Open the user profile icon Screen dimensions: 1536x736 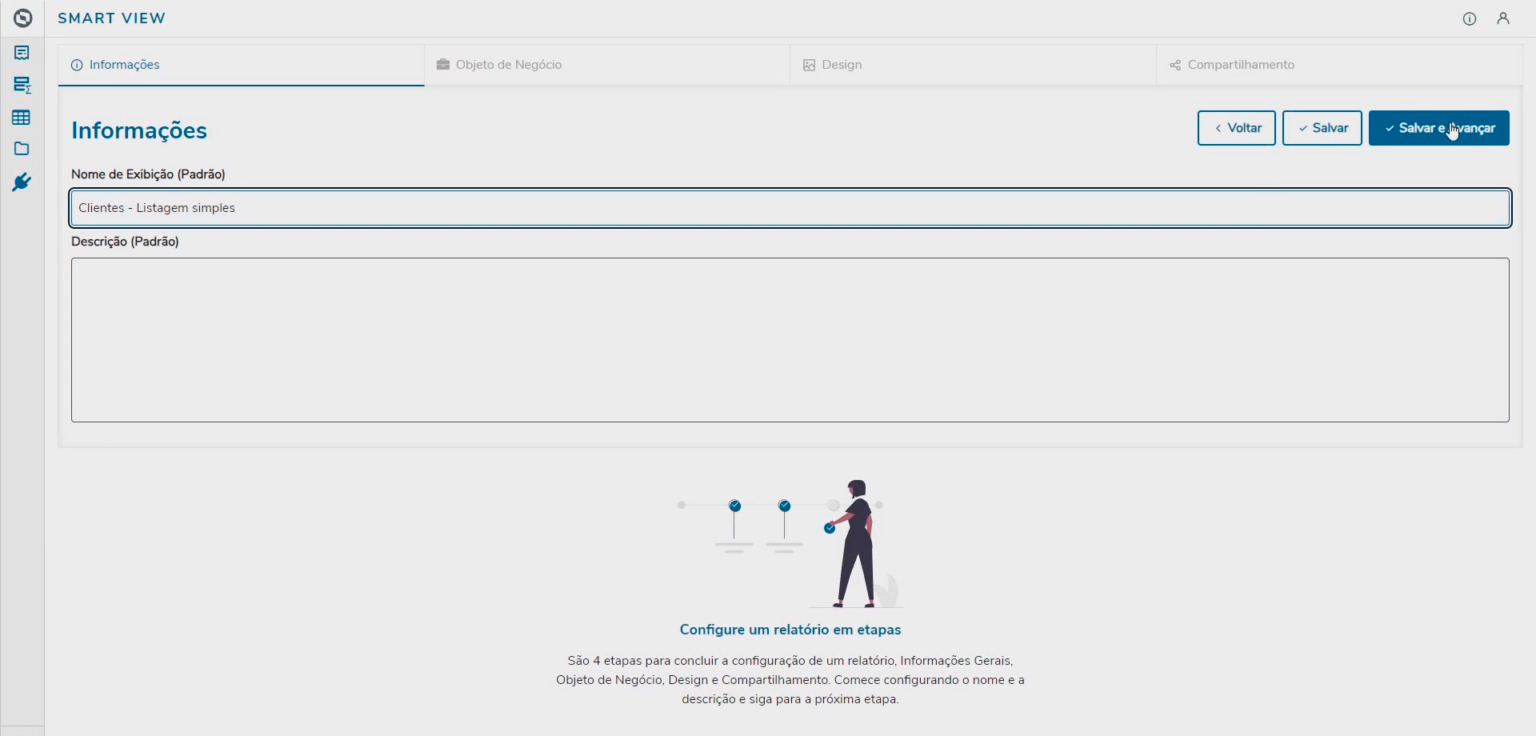coord(1502,18)
